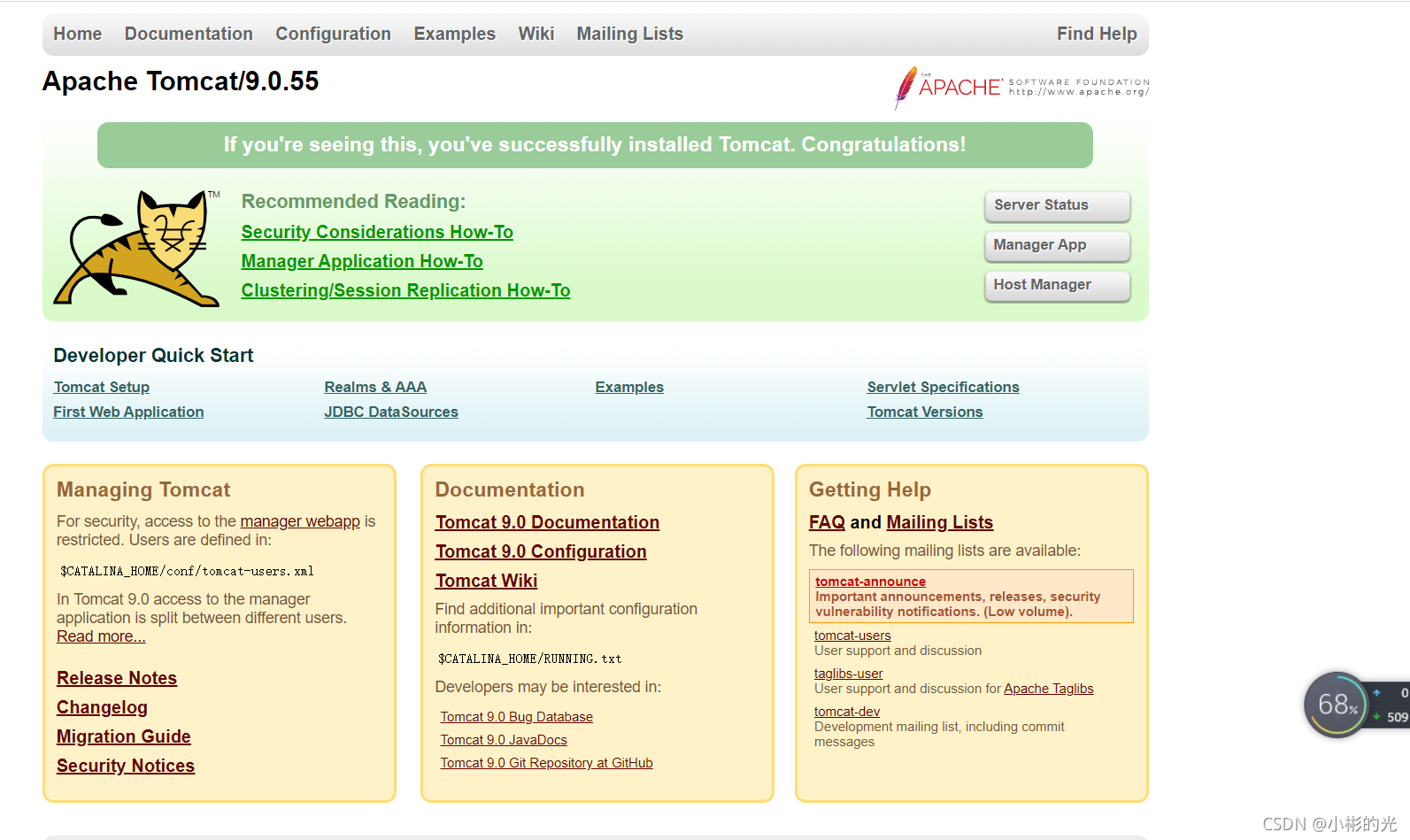Open Tomcat 9.0 Bug Database link
Image resolution: width=1410 pixels, height=840 pixels.
point(517,717)
